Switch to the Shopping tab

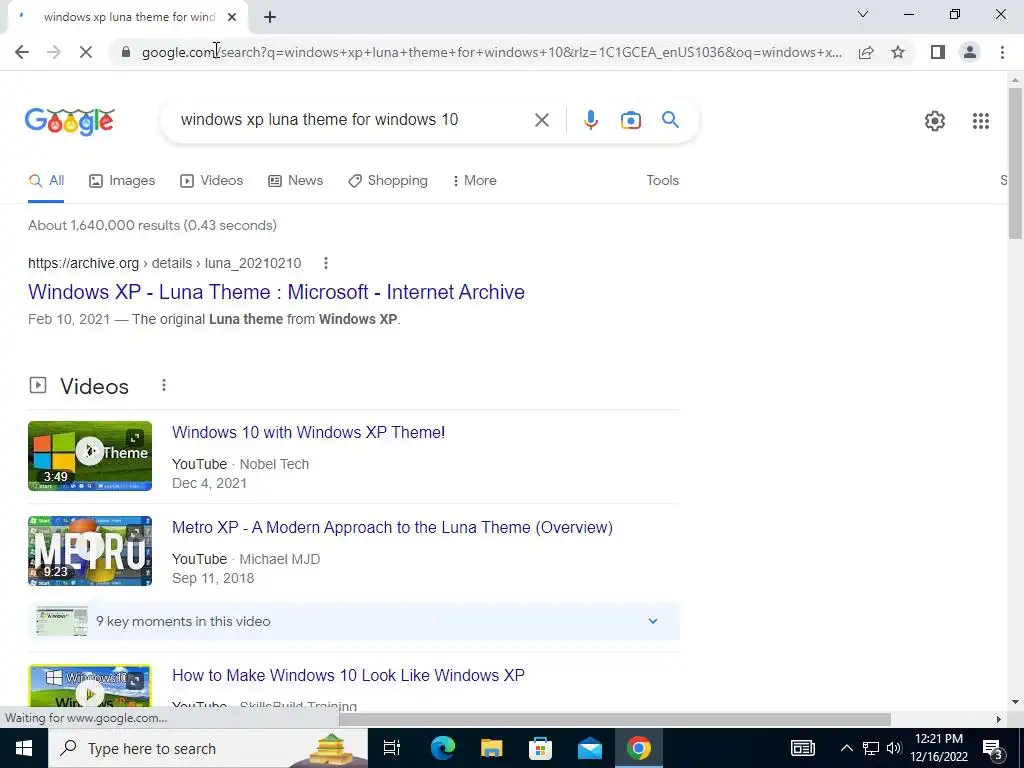coord(388,181)
